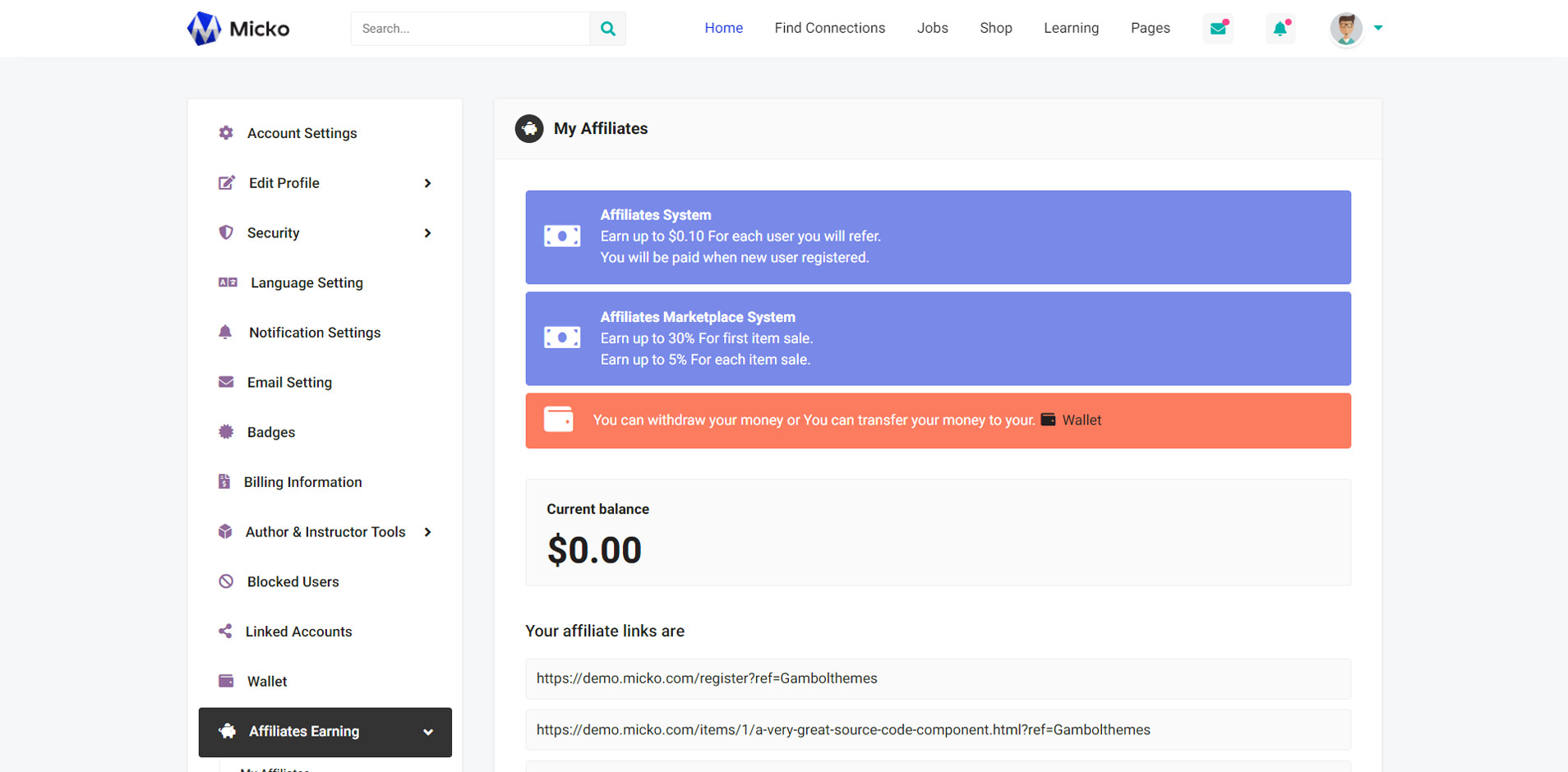Focus the Search input field
This screenshot has width=1568, height=772.
click(x=470, y=29)
